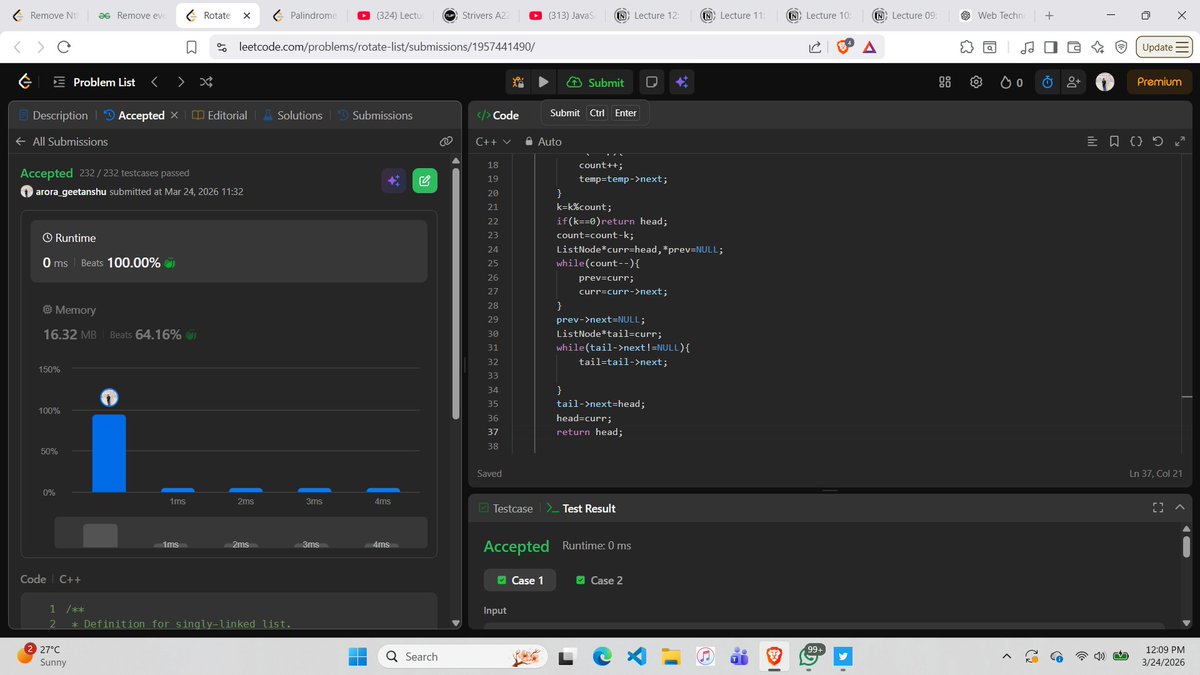
Task: Open Brave Wallet icon
Action: (x=1074, y=47)
